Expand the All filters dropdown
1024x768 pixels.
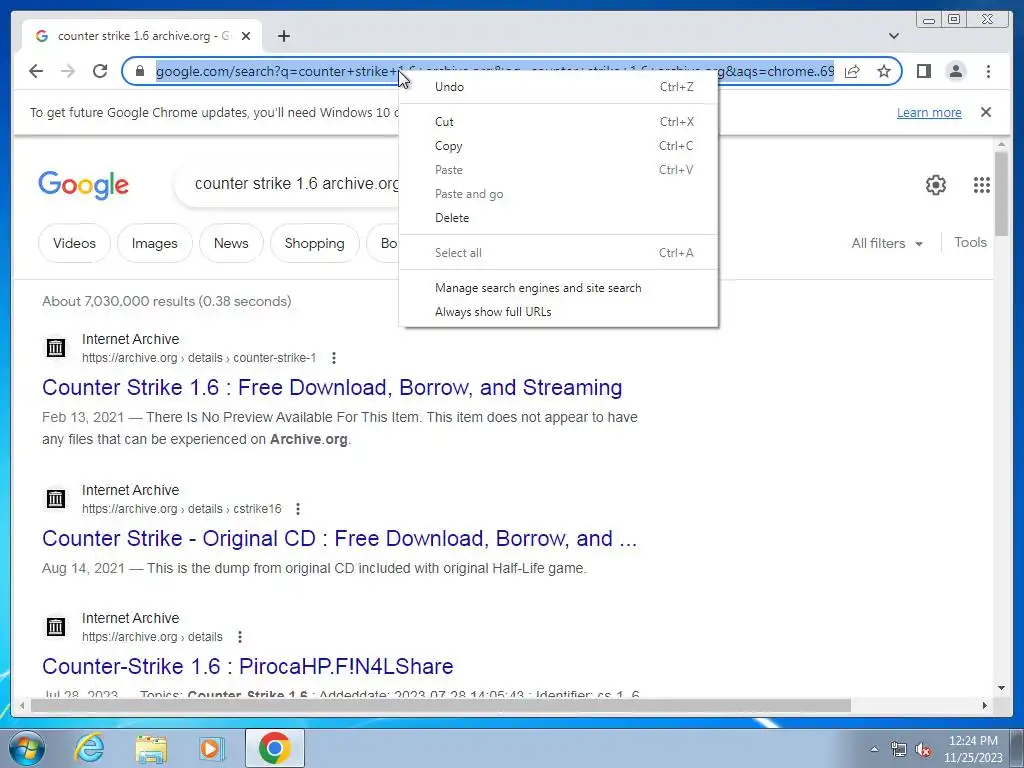coord(887,244)
